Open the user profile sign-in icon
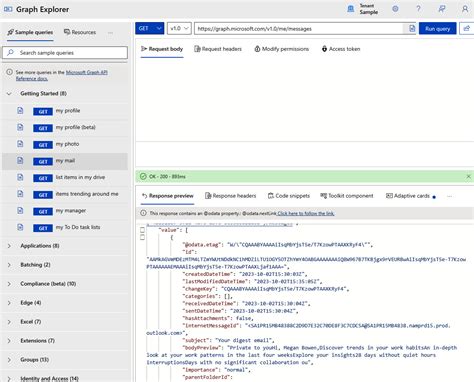Screen dimensions: 474x382 [x=465, y=9]
